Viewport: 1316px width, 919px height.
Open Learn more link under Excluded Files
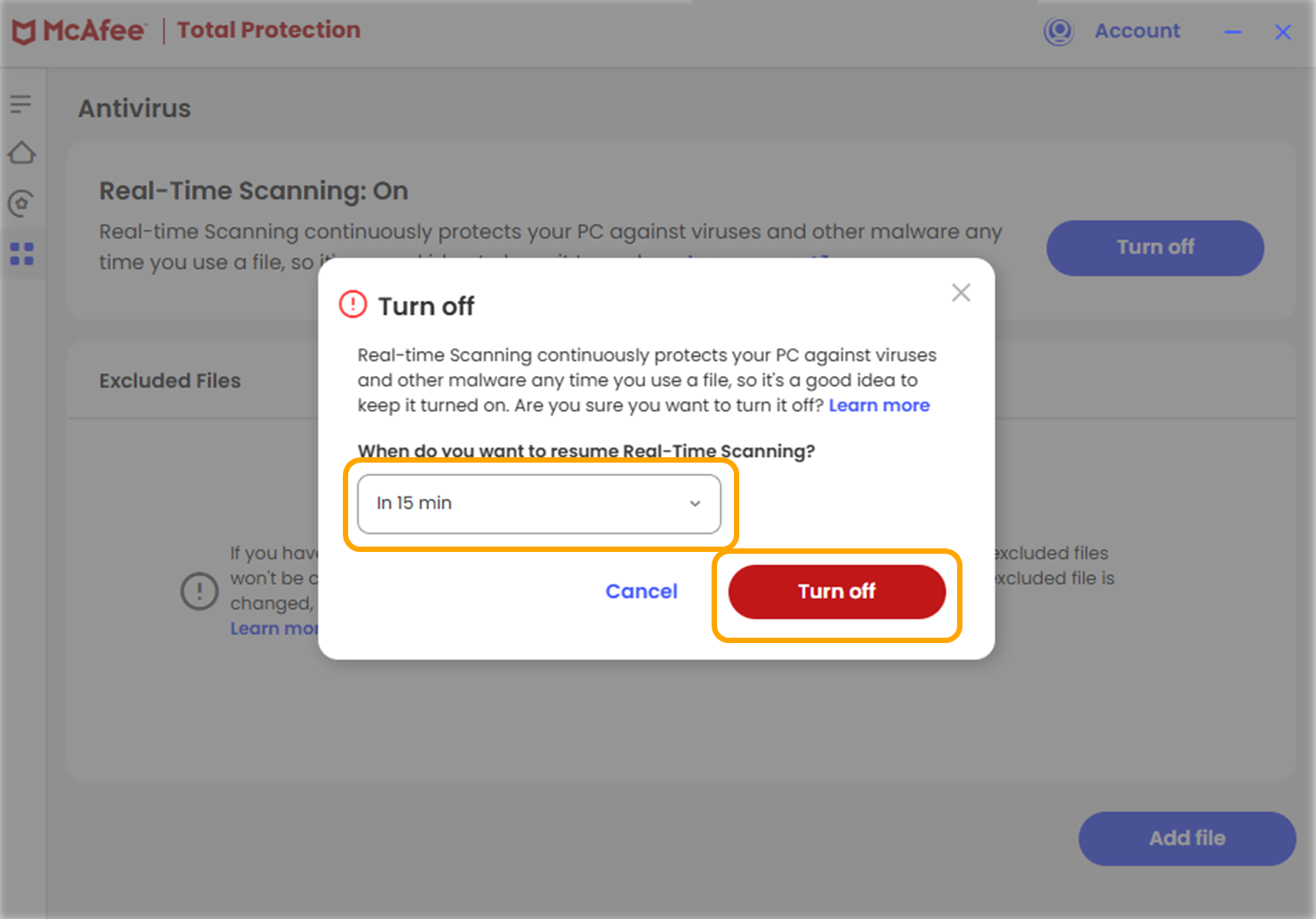272,629
